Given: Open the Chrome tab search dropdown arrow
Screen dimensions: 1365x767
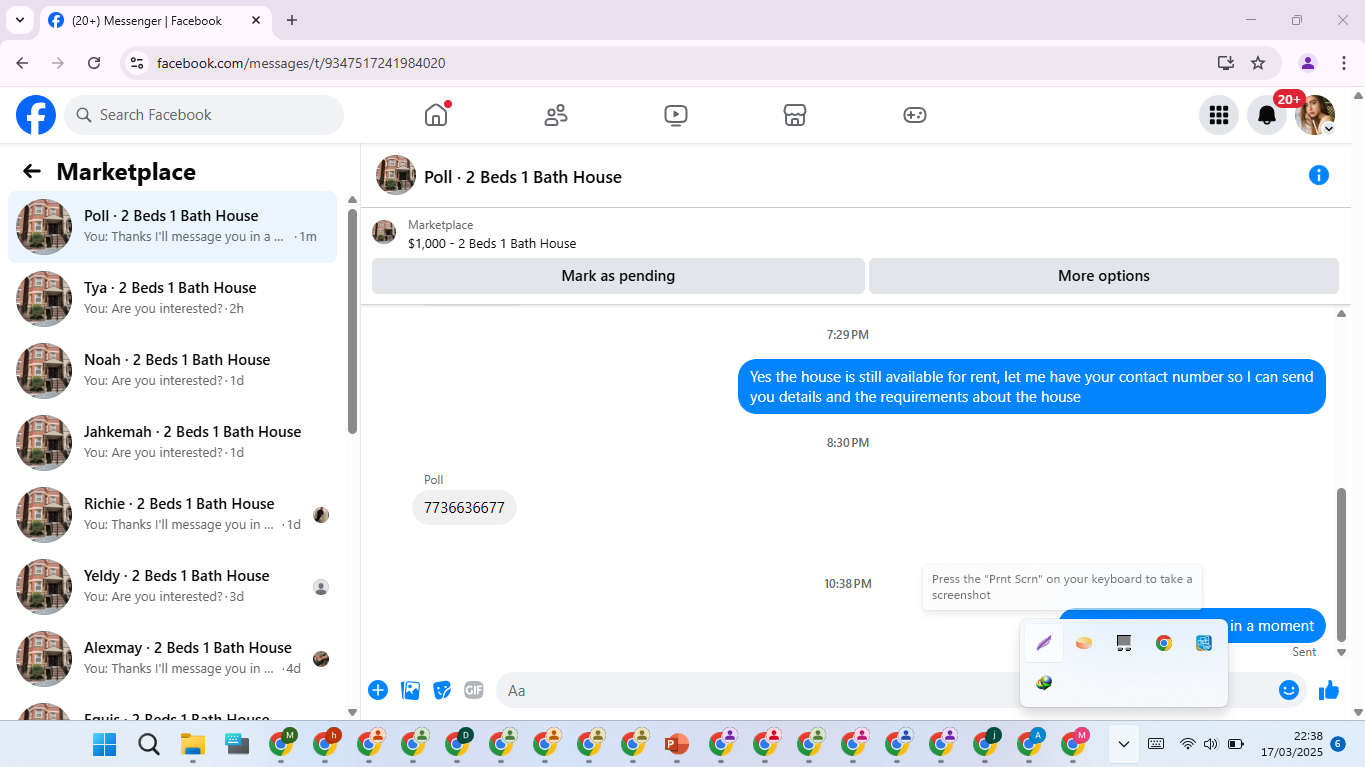Looking at the screenshot, I should pyautogui.click(x=20, y=20).
